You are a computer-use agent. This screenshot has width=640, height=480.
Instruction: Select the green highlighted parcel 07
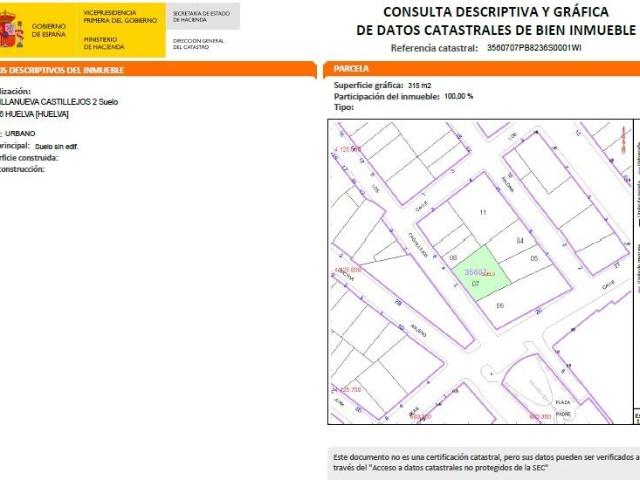point(481,273)
